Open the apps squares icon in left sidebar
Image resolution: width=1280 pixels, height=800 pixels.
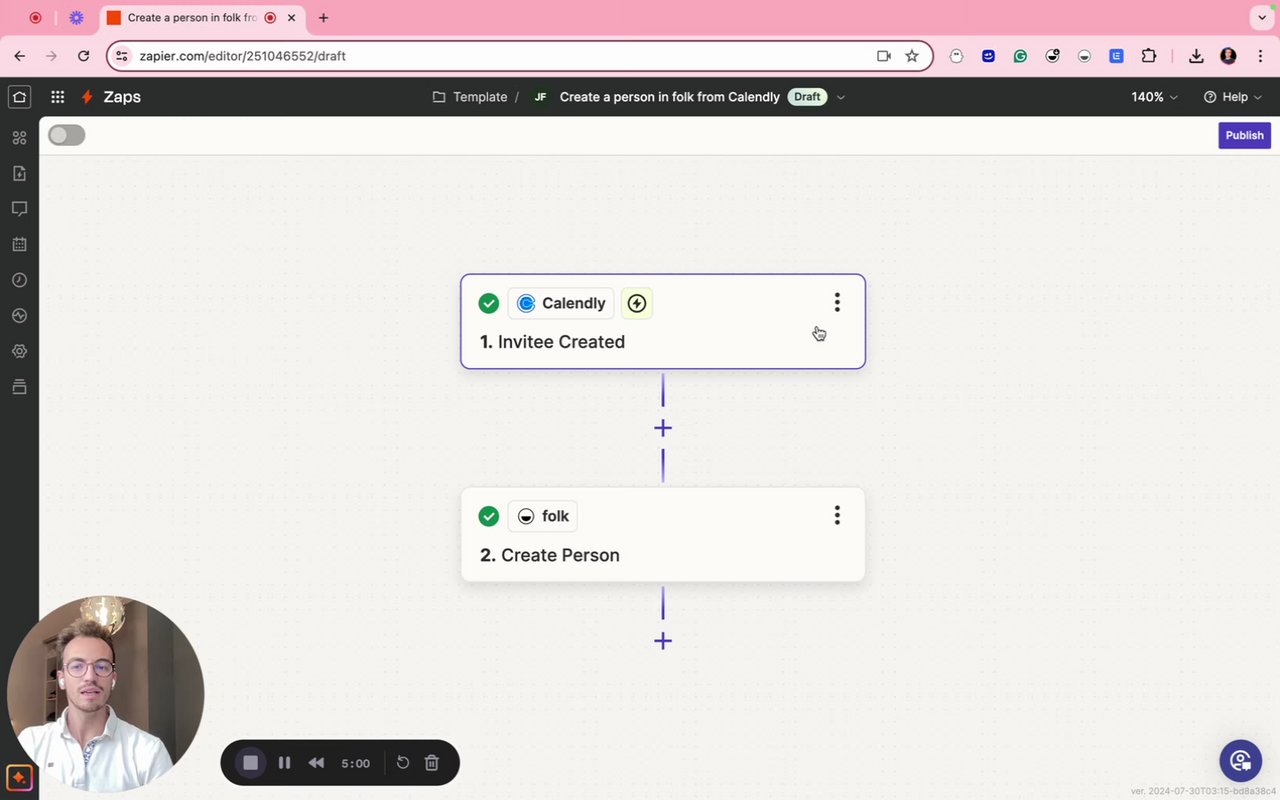(19, 138)
